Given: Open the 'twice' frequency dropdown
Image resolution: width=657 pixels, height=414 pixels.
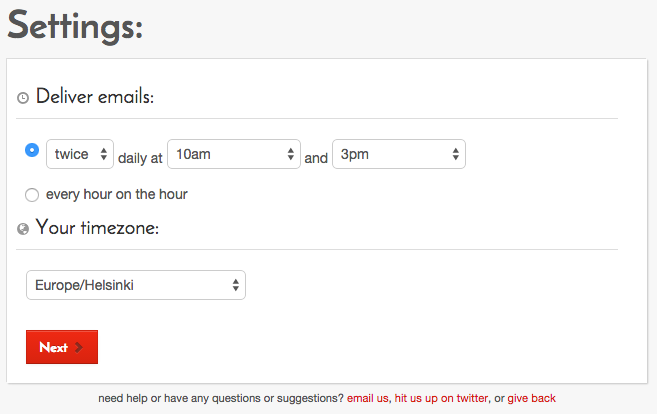Looking at the screenshot, I should pos(80,154).
